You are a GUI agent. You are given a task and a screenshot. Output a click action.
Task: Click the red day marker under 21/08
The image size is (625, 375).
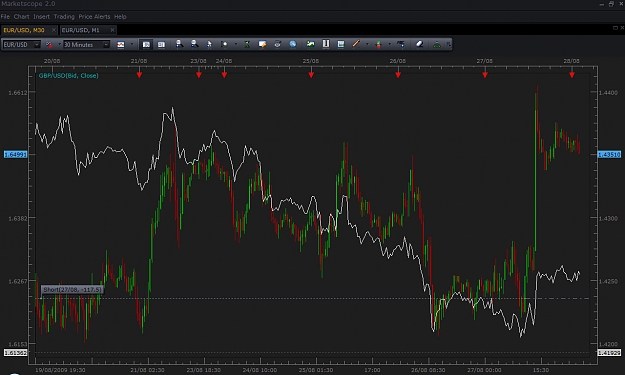(x=139, y=75)
